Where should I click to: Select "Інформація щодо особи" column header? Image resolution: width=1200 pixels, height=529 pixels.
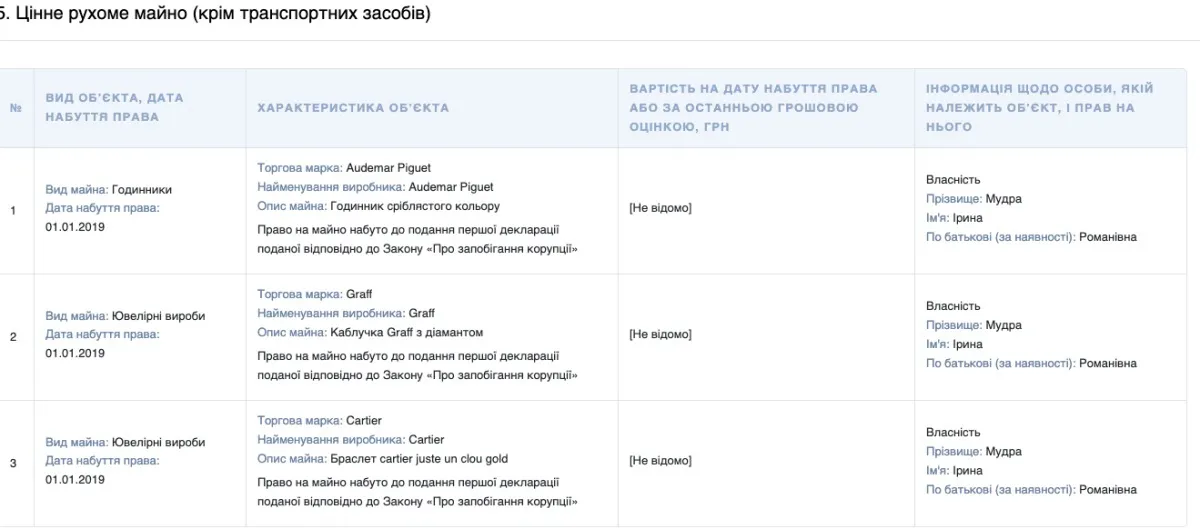click(x=1040, y=108)
